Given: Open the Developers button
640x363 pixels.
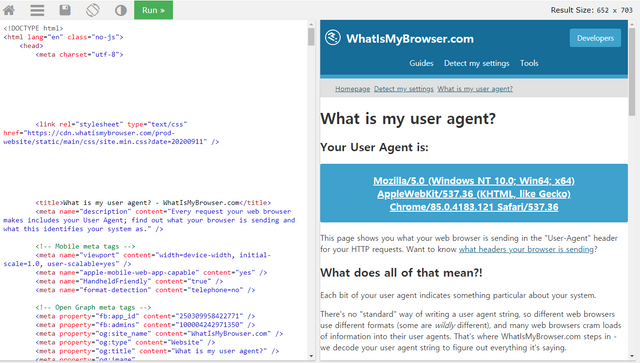Looking at the screenshot, I should click(595, 38).
